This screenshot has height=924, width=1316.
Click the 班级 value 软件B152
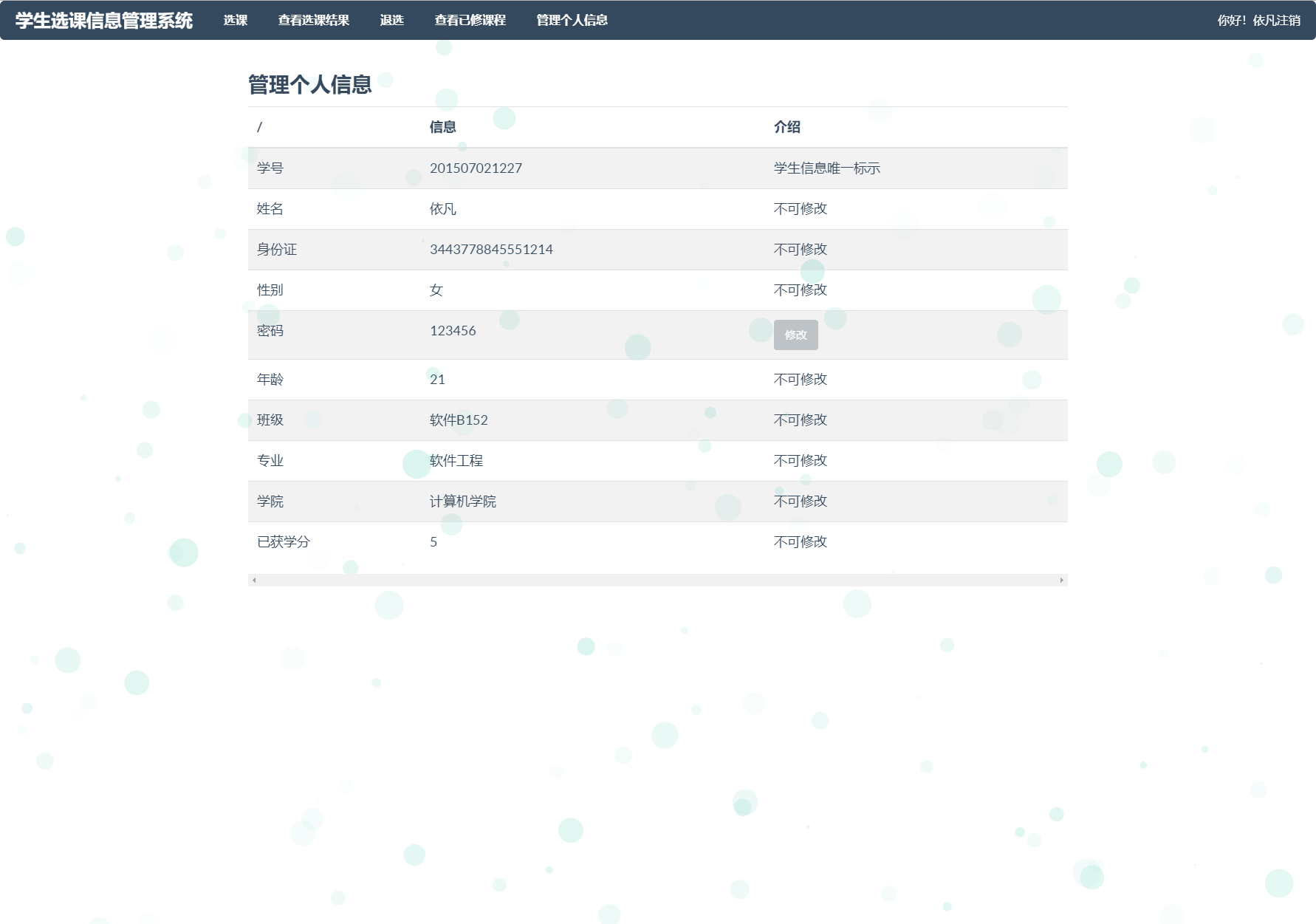point(459,420)
